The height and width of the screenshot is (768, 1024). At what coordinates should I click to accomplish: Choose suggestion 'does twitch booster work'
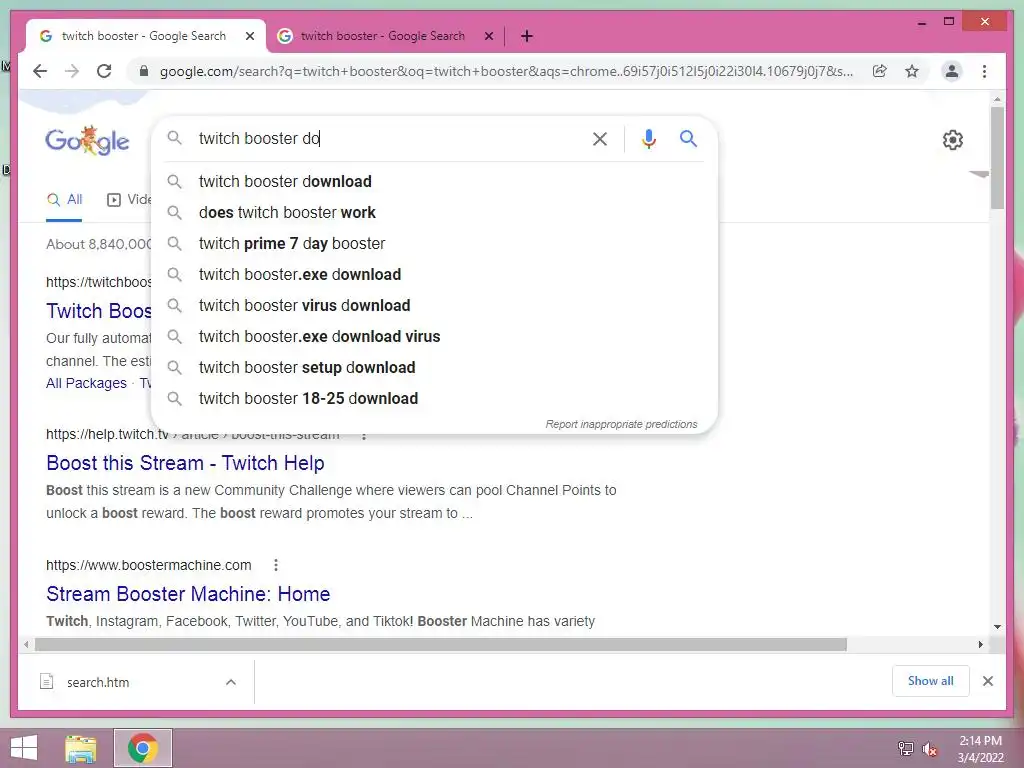click(x=434, y=212)
